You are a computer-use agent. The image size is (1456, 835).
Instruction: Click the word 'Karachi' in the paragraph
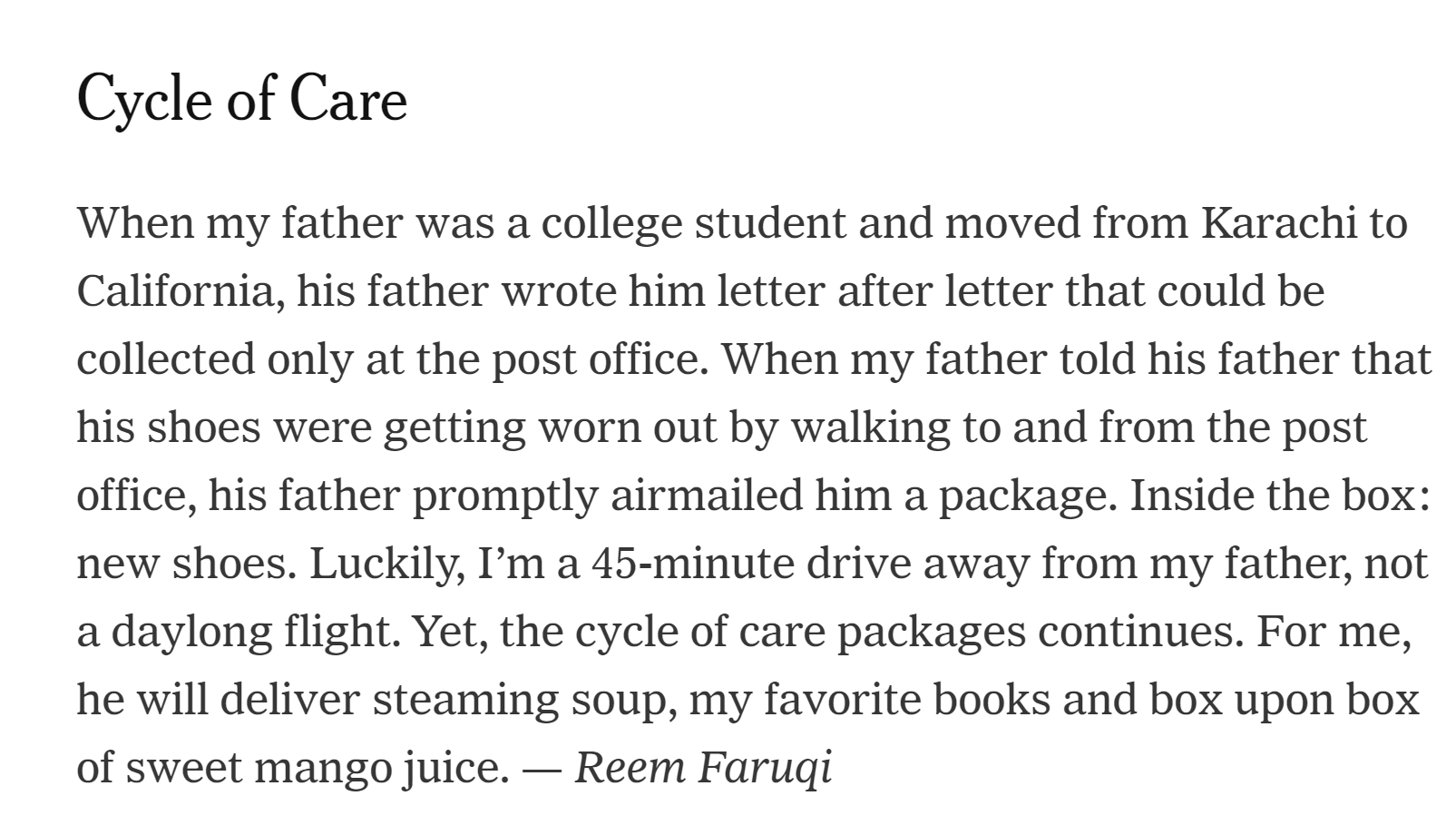click(x=1279, y=223)
